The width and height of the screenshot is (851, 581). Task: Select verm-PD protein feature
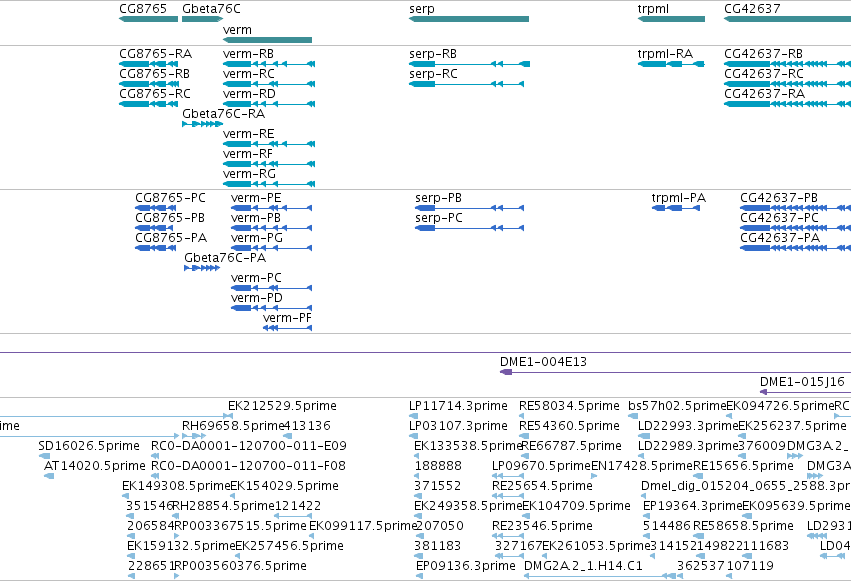(x=271, y=308)
